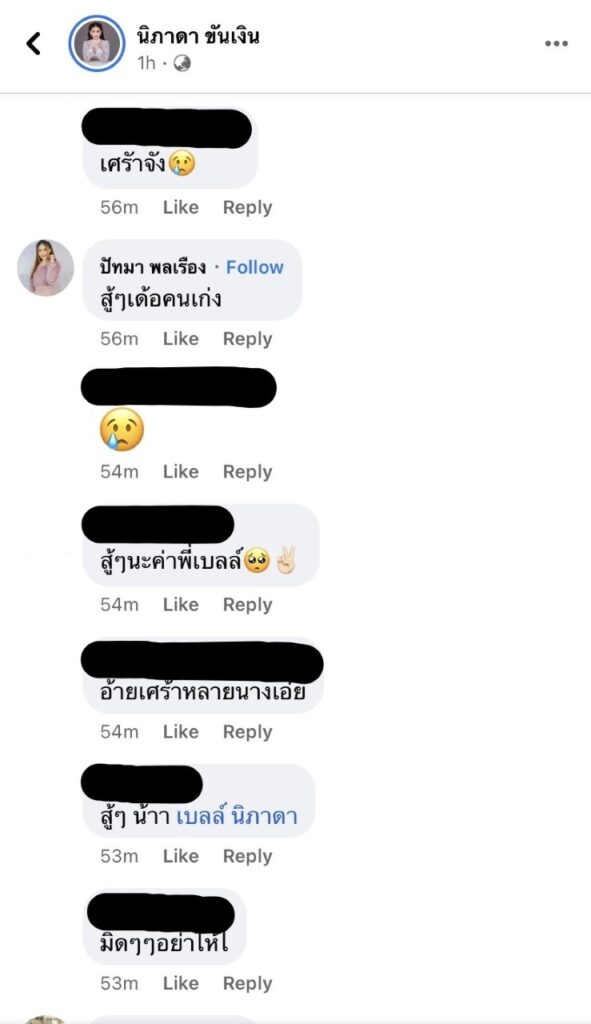591x1024 pixels.
Task: Follow ปัทมา พลเรือง
Action: coord(255,267)
